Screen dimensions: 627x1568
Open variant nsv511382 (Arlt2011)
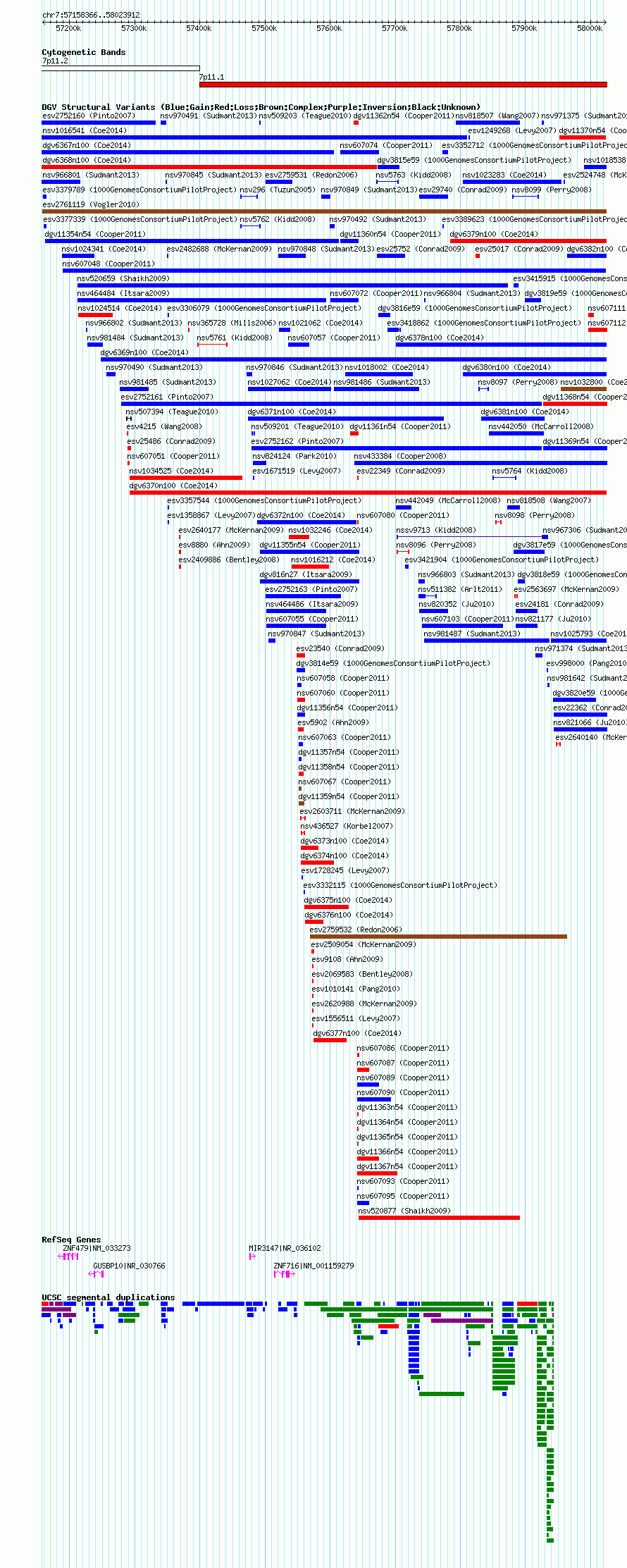(x=460, y=589)
